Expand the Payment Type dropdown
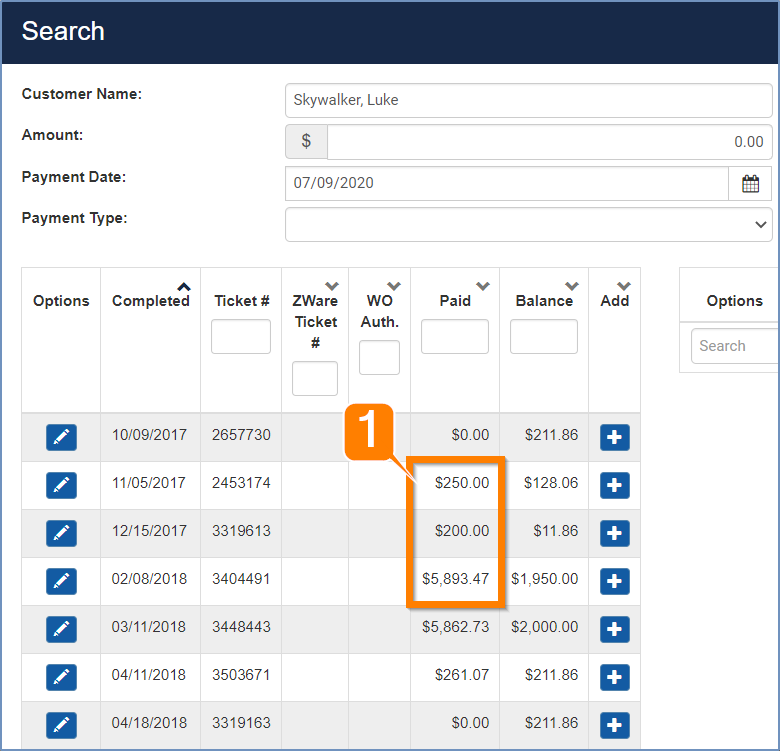The image size is (780, 751). pyautogui.click(x=528, y=225)
